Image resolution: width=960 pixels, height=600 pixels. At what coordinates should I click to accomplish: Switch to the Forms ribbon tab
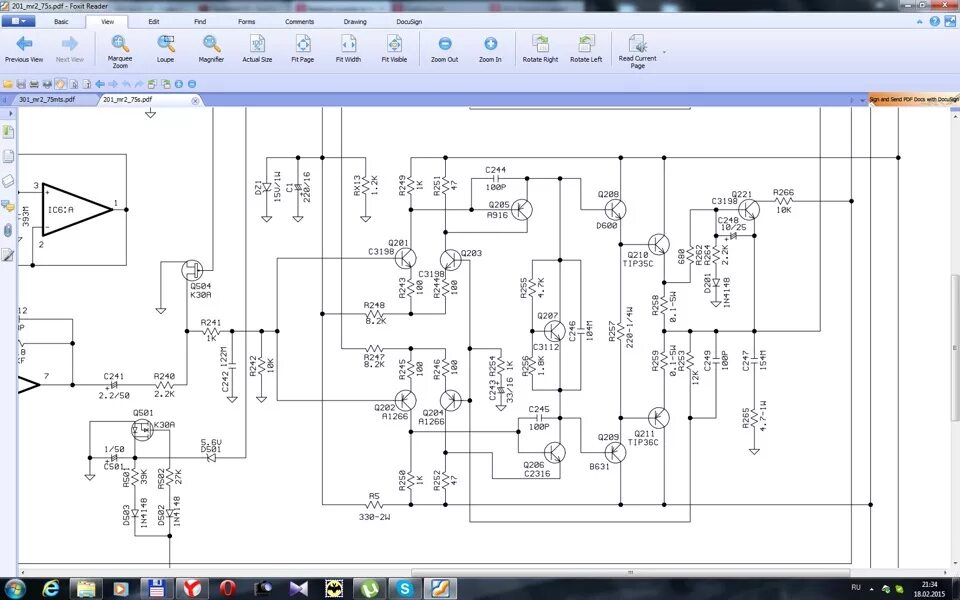coord(247,21)
